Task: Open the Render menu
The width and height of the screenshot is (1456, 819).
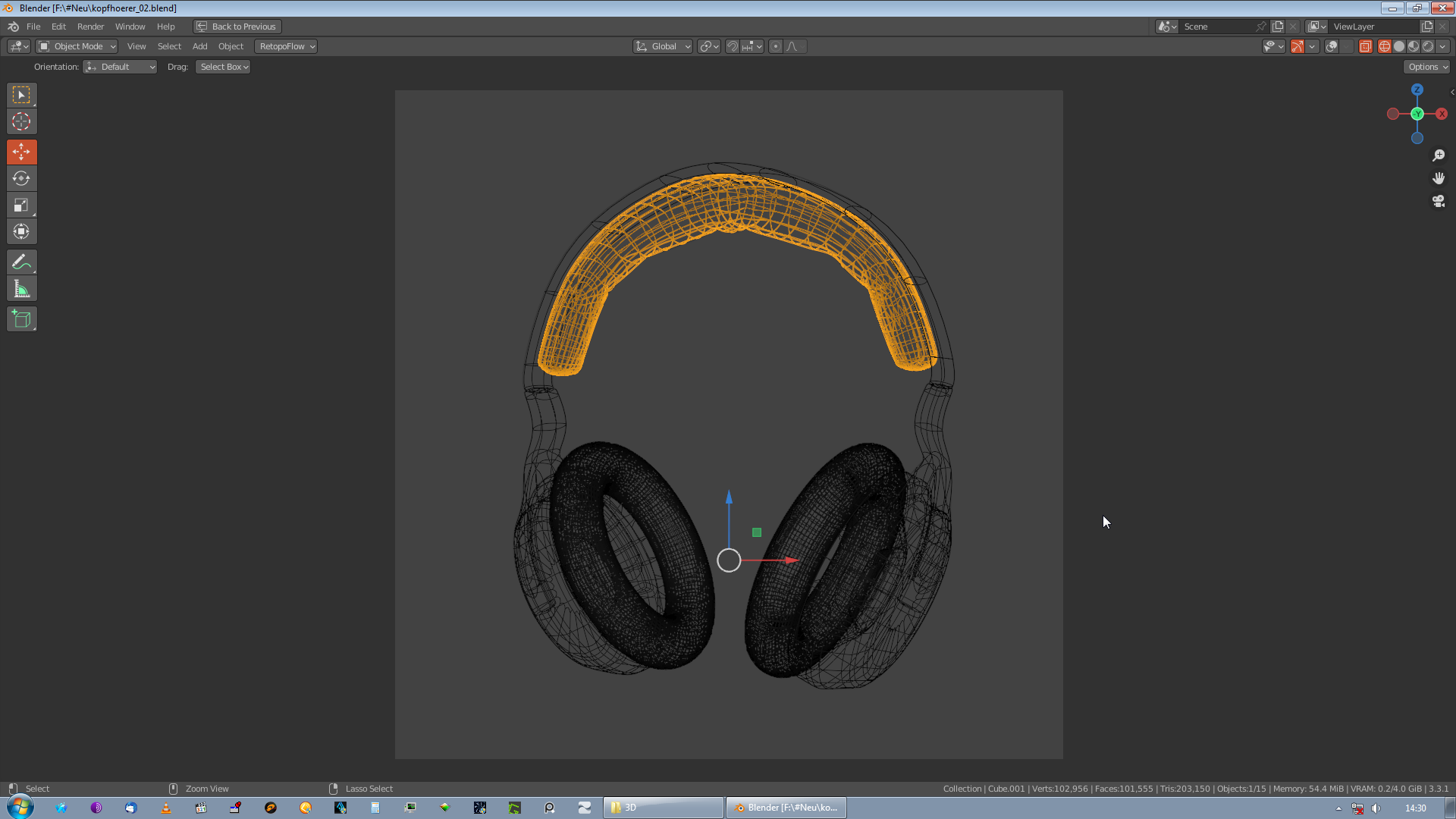Action: (x=90, y=27)
